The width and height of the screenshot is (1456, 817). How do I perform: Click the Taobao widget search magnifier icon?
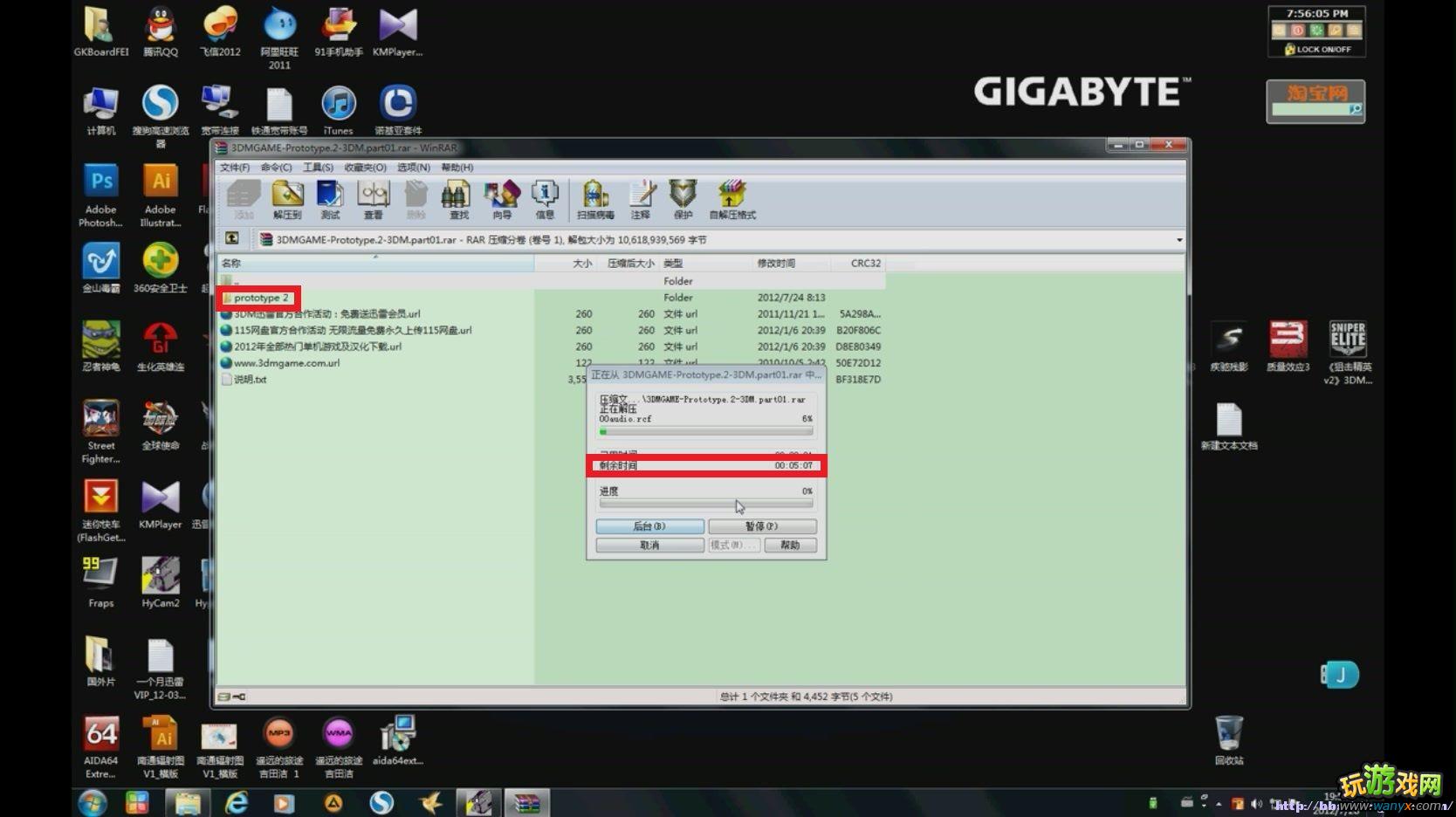click(x=1356, y=110)
